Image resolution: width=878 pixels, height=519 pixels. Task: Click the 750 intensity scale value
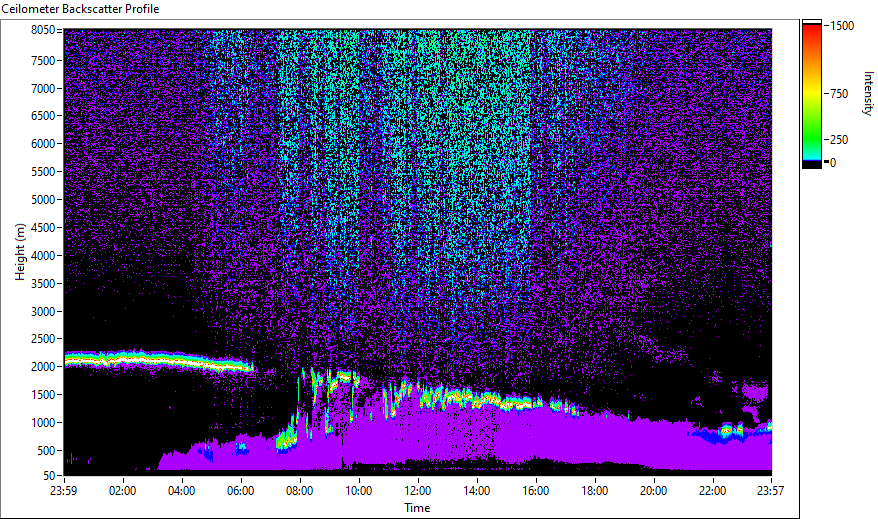[x=839, y=94]
